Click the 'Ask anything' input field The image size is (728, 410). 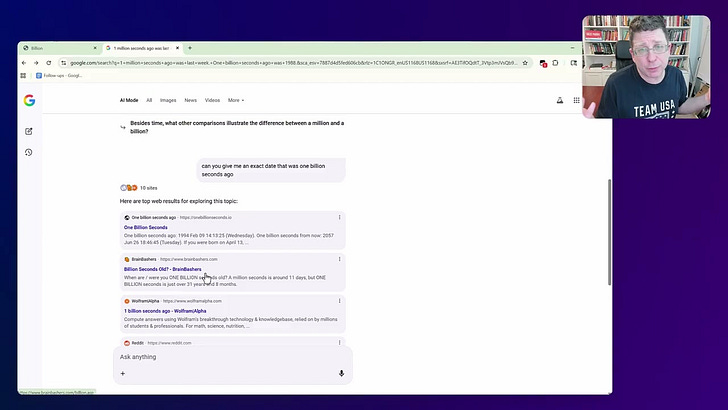[232, 357]
